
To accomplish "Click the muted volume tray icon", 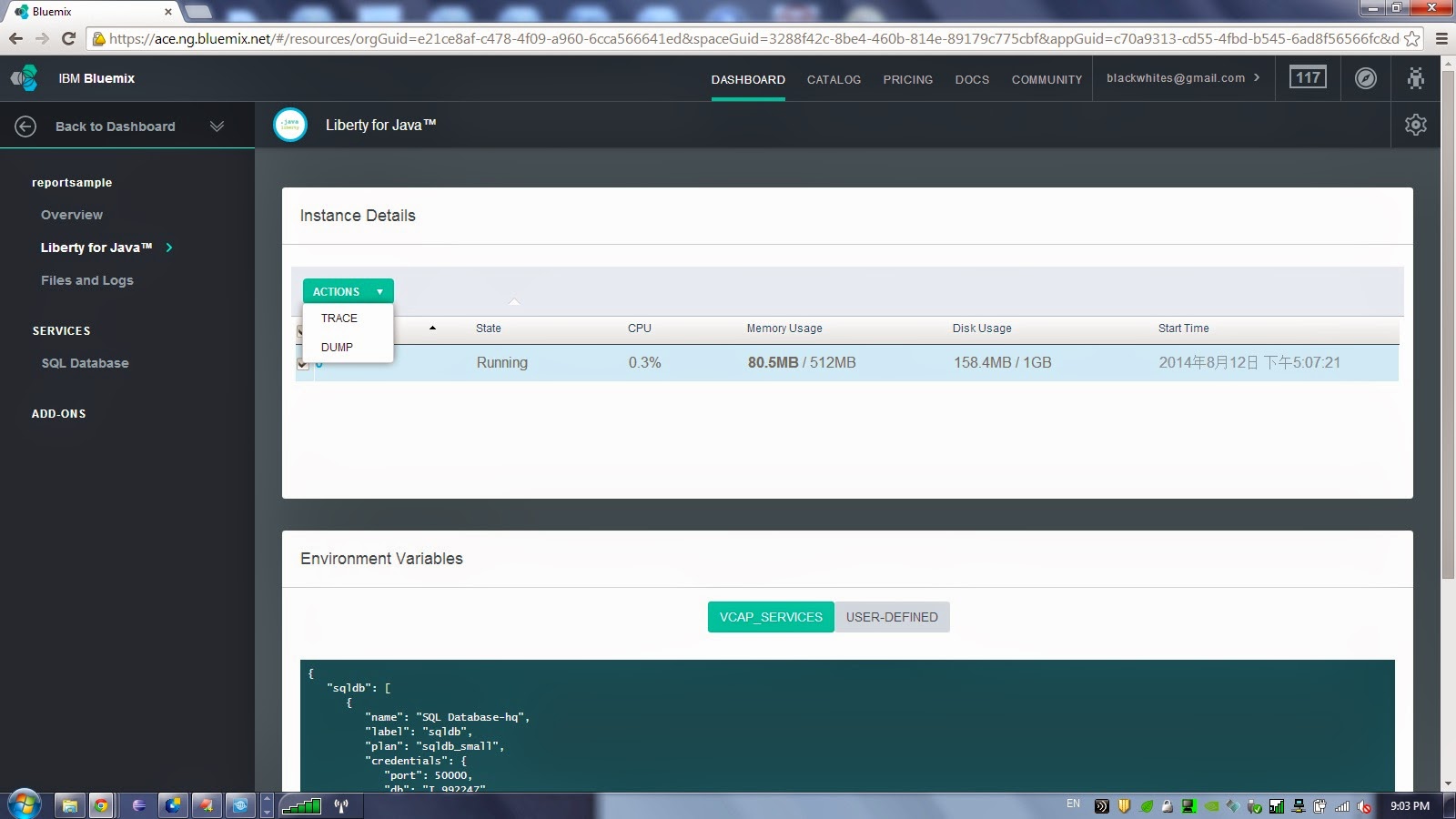I will (1364, 806).
